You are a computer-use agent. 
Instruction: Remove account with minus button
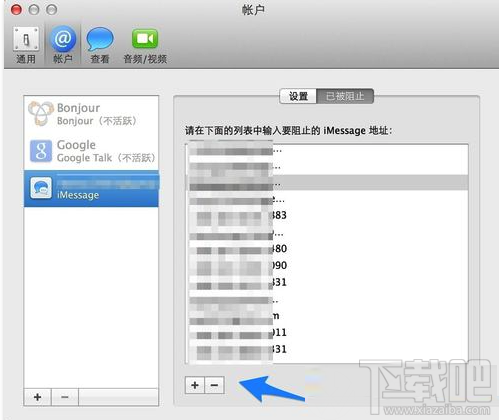65,397
